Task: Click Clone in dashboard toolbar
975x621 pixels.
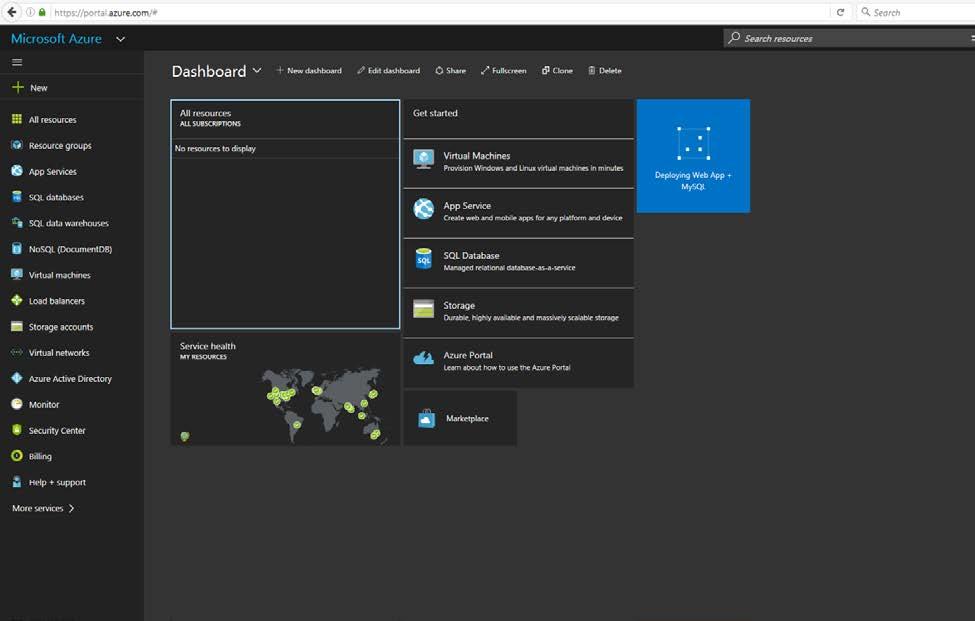Action: click(557, 71)
